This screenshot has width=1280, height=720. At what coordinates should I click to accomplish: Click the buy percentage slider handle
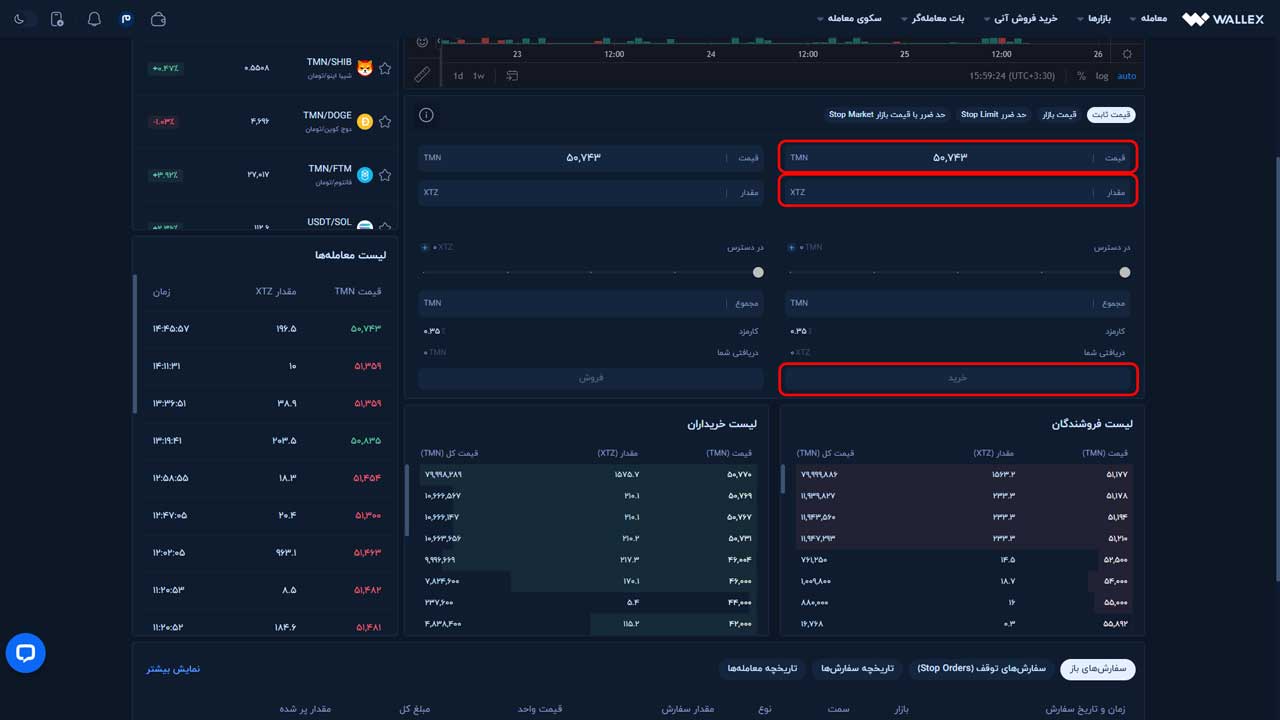pyautogui.click(x=1125, y=272)
